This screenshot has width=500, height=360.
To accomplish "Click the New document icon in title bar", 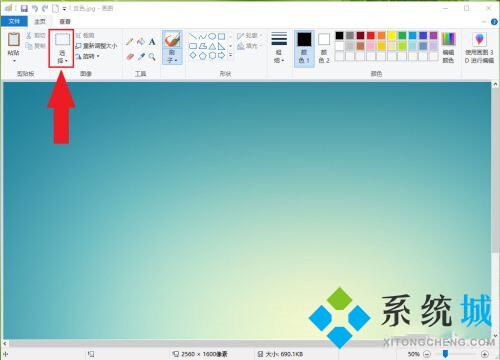I will pyautogui.click(x=55, y=8).
